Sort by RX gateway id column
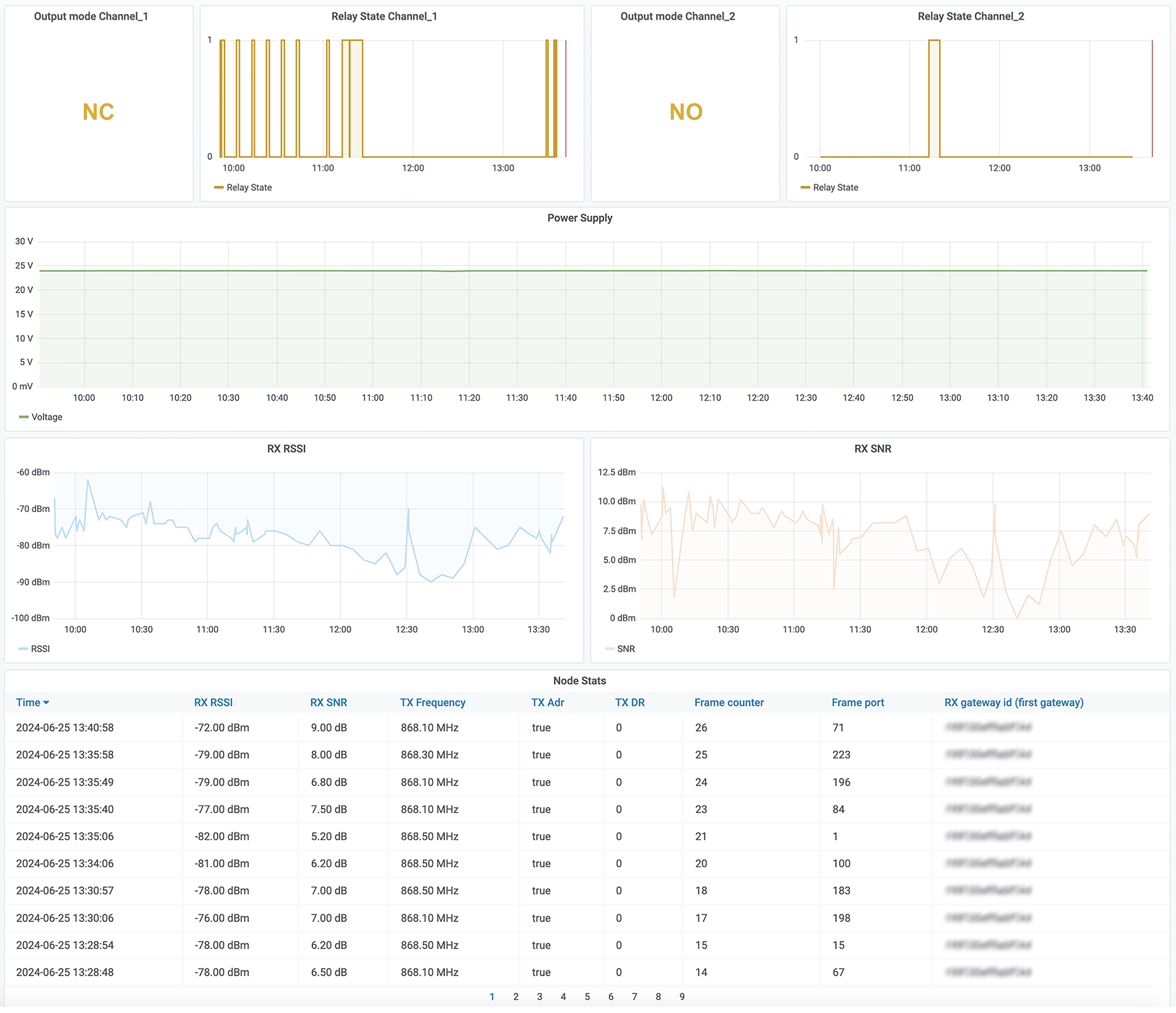The width and height of the screenshot is (1176, 1013). coord(1014,703)
